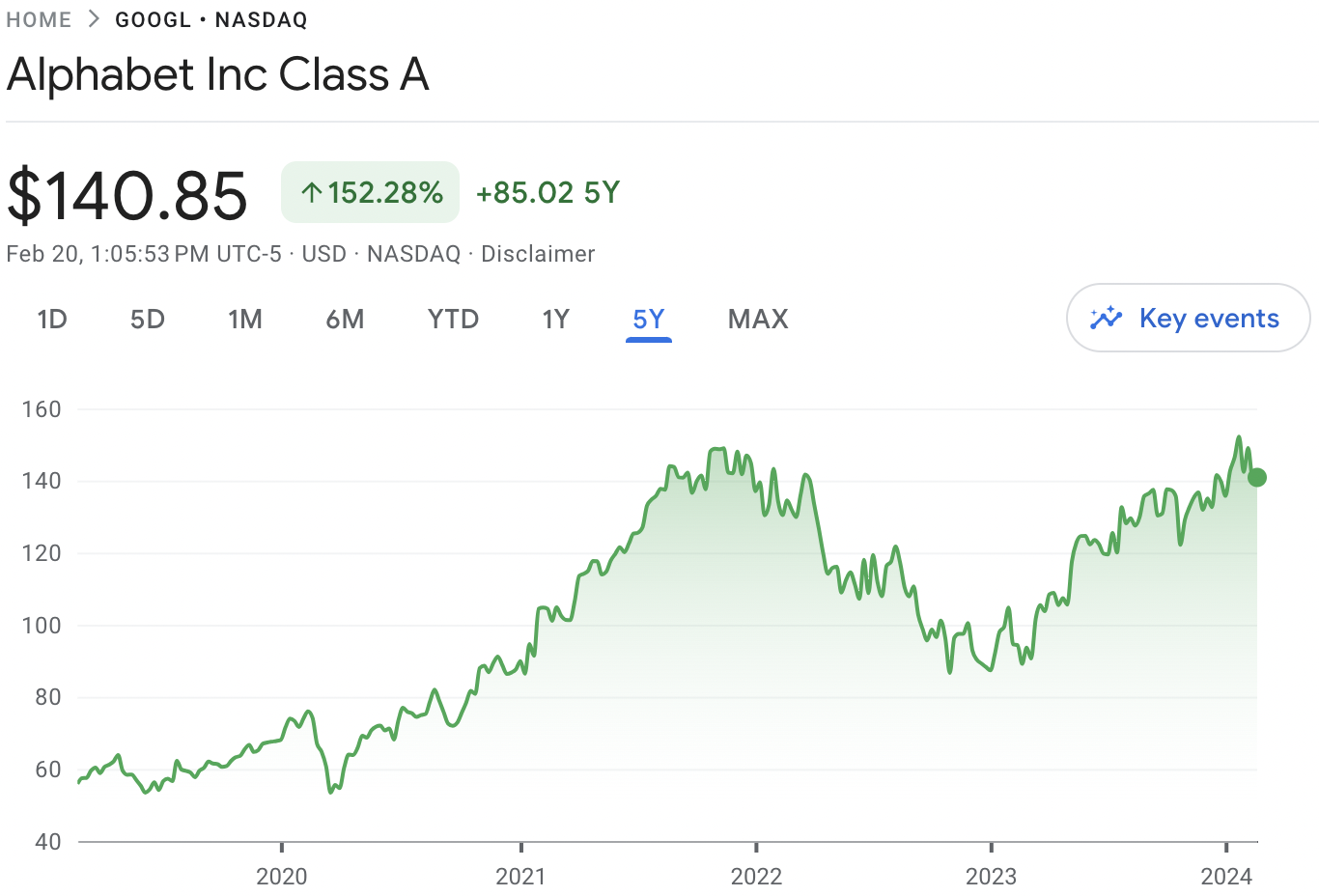Choose the 6M range tab

coord(345,320)
